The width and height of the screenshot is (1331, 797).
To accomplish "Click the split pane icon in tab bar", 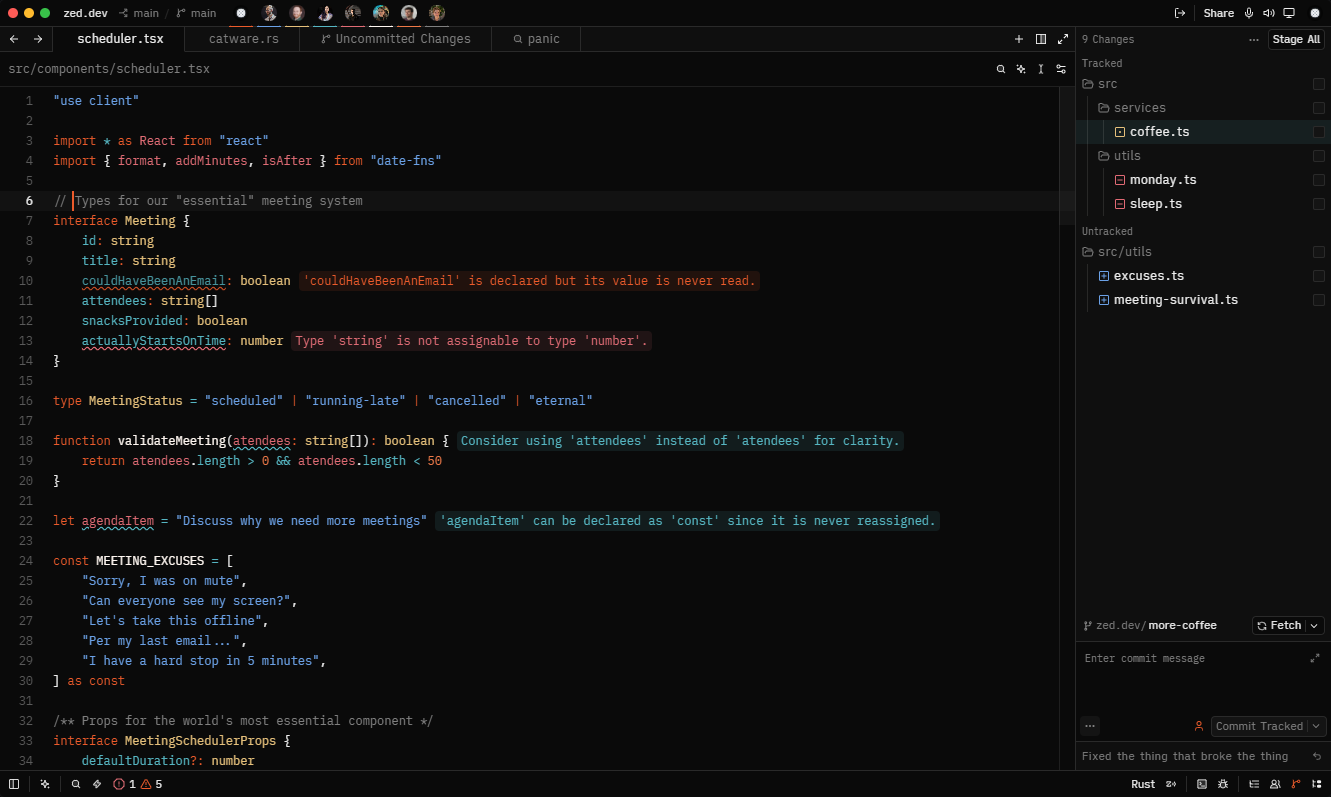I will coord(1041,39).
